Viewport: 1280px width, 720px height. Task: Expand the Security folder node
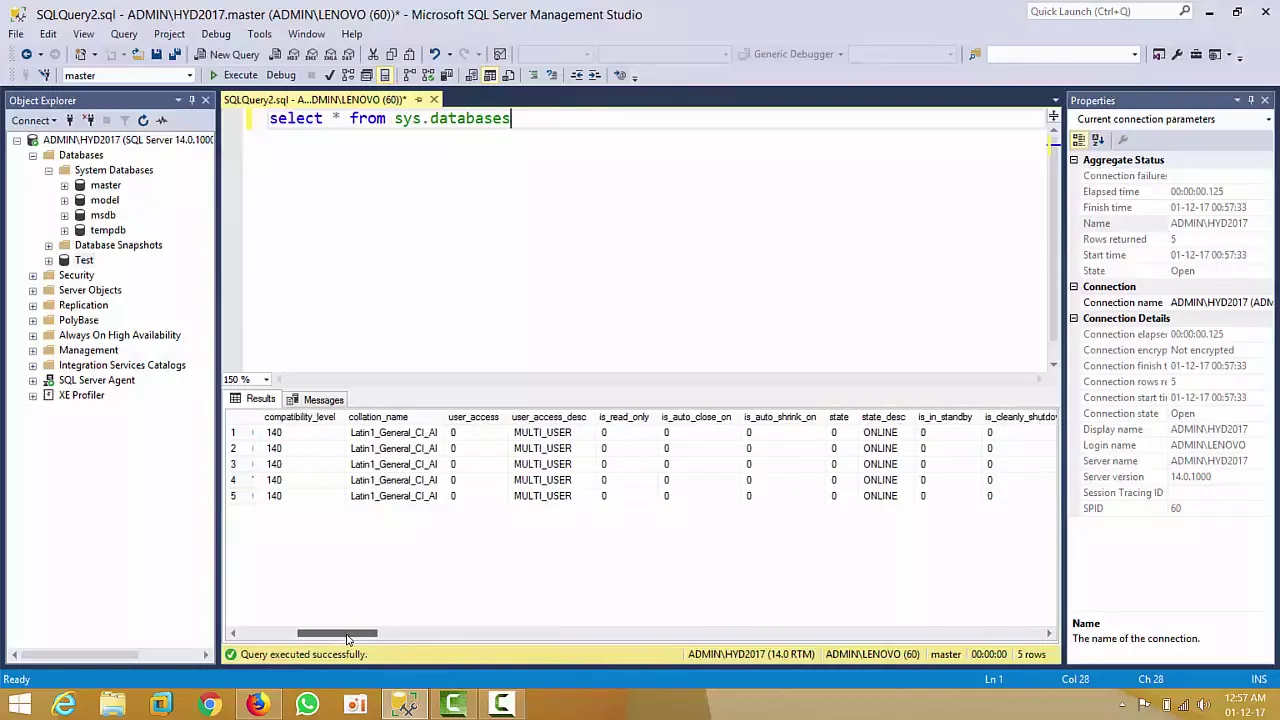(33, 275)
